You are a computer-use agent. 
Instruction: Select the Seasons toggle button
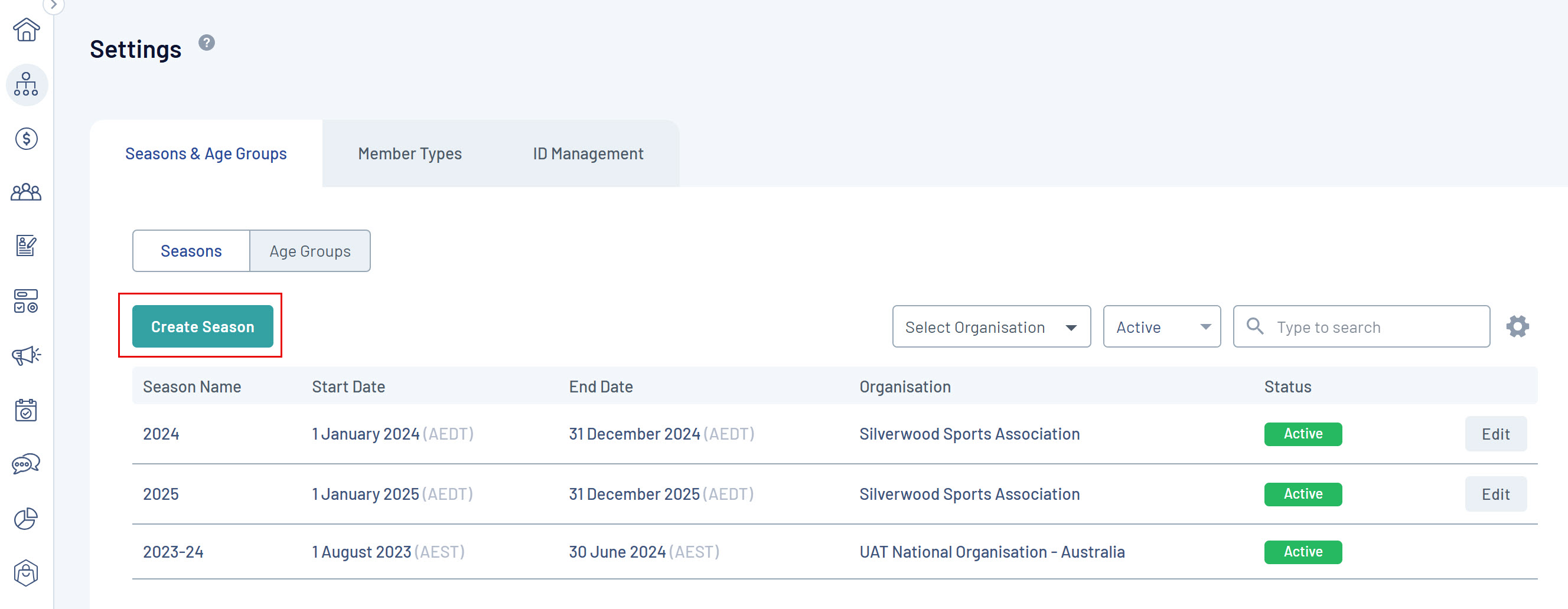191,251
